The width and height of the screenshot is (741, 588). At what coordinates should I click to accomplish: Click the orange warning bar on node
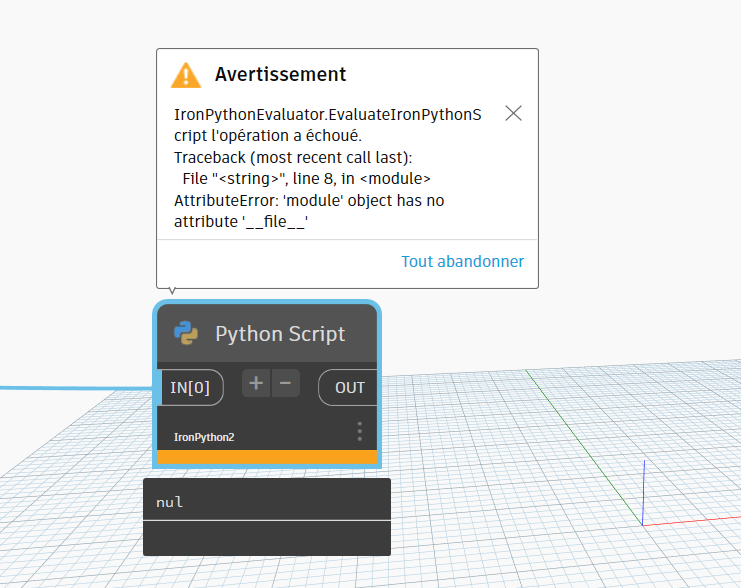[267, 457]
